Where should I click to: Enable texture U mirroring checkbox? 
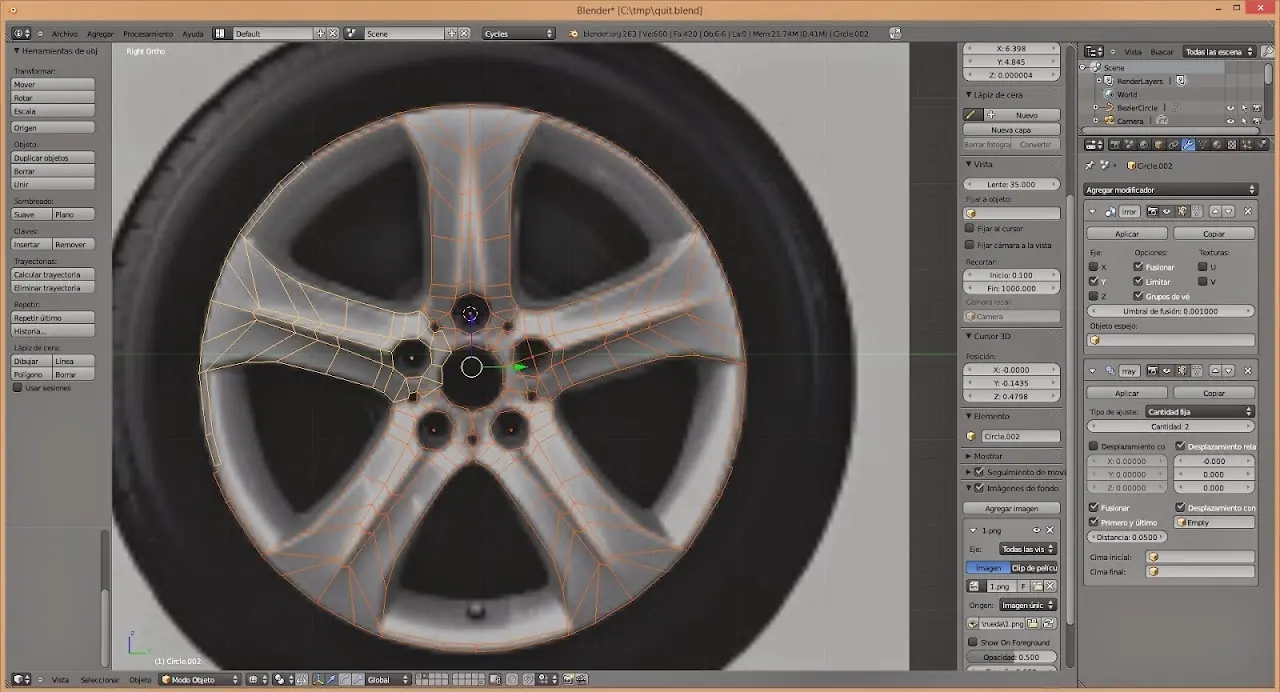click(x=1202, y=267)
